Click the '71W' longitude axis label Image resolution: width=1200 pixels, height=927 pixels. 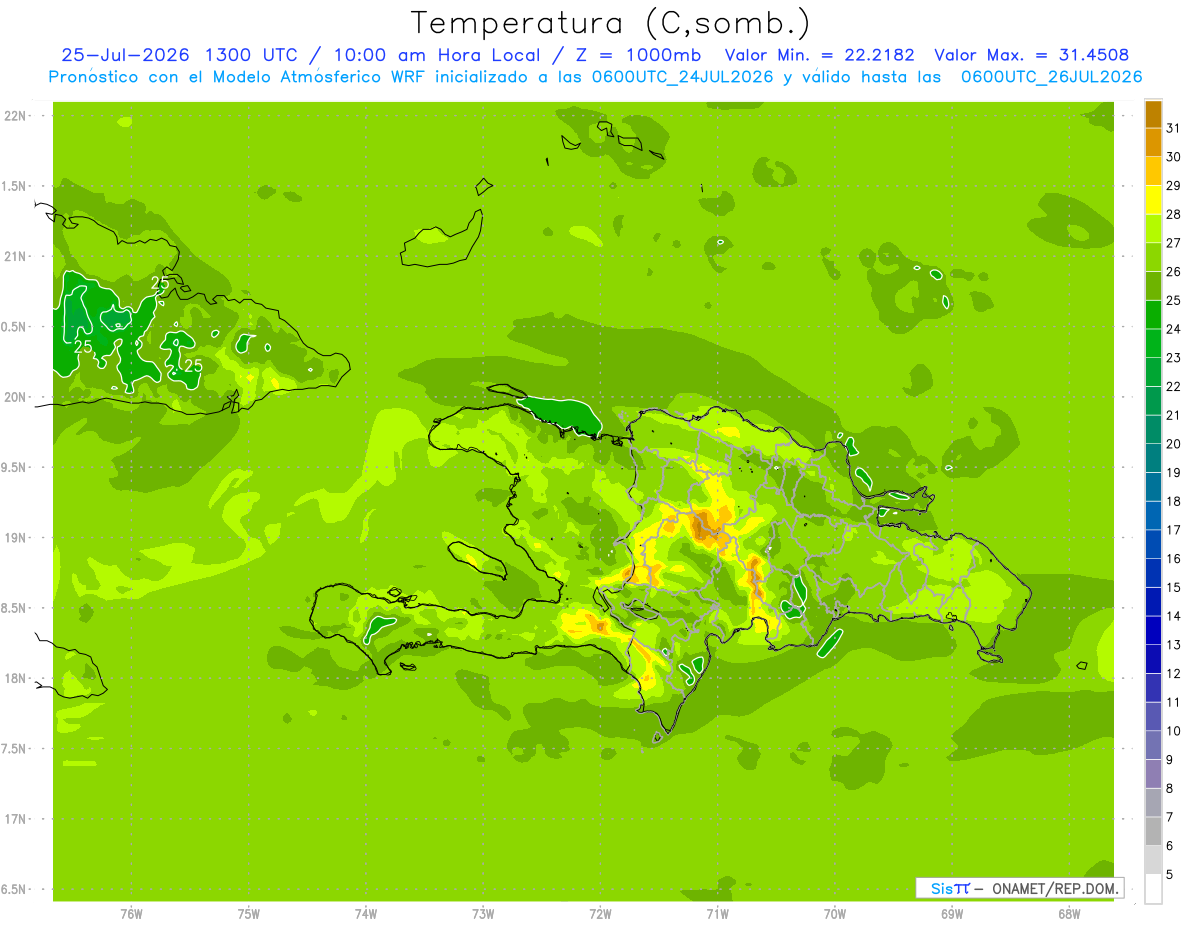tap(717, 913)
